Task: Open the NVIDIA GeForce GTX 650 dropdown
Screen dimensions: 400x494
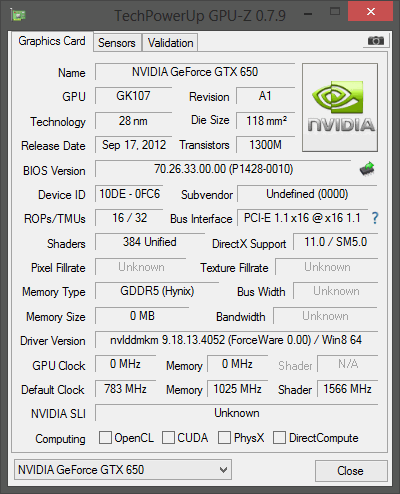Action: [x=123, y=470]
